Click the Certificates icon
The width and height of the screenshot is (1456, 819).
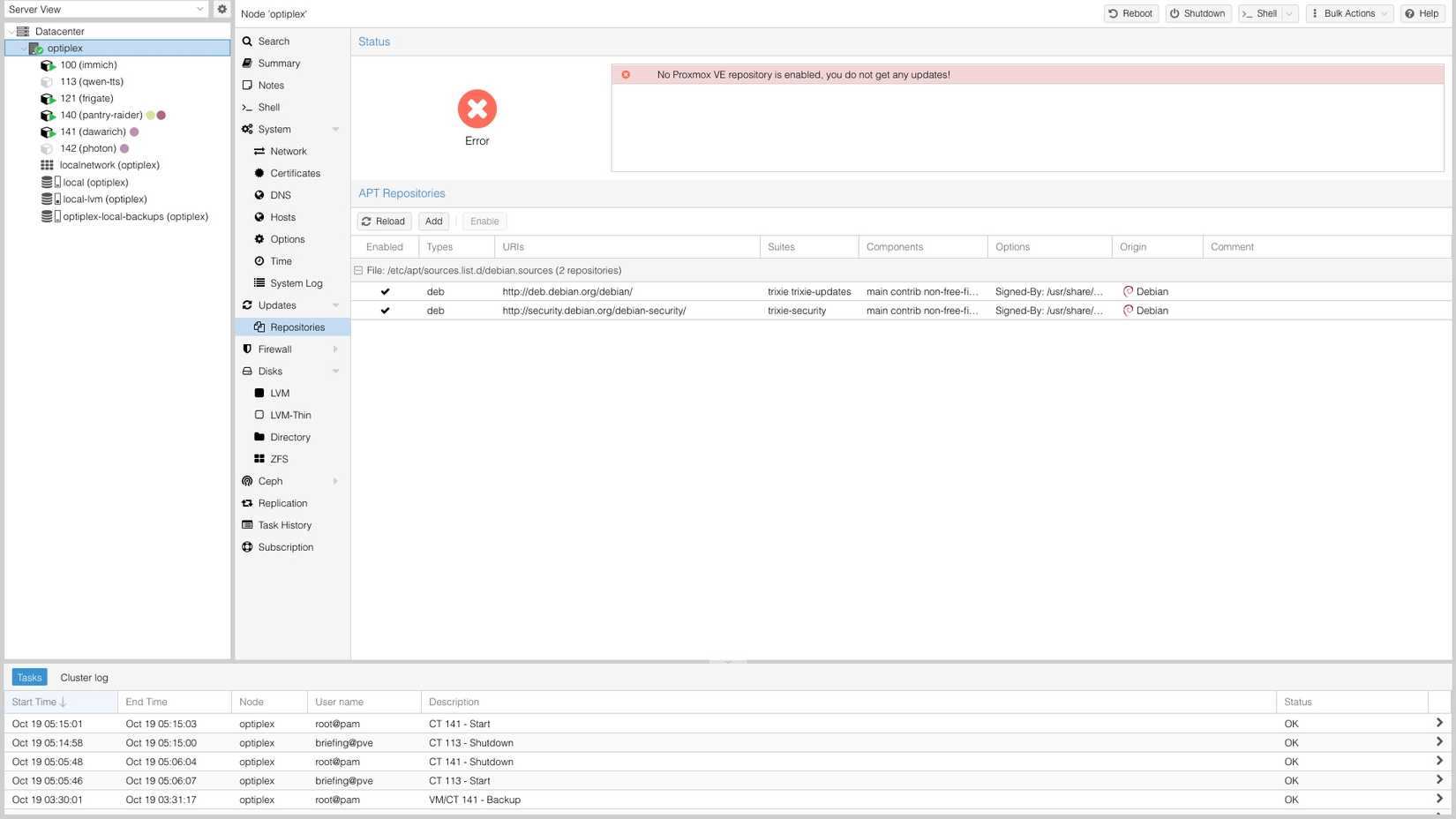pos(259,174)
